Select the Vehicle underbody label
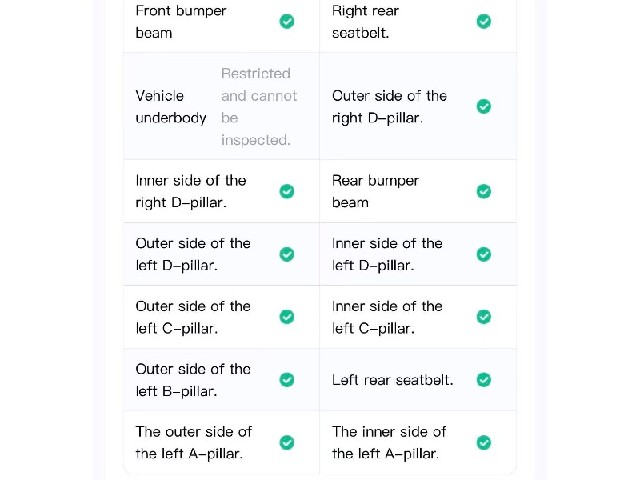 (x=171, y=107)
